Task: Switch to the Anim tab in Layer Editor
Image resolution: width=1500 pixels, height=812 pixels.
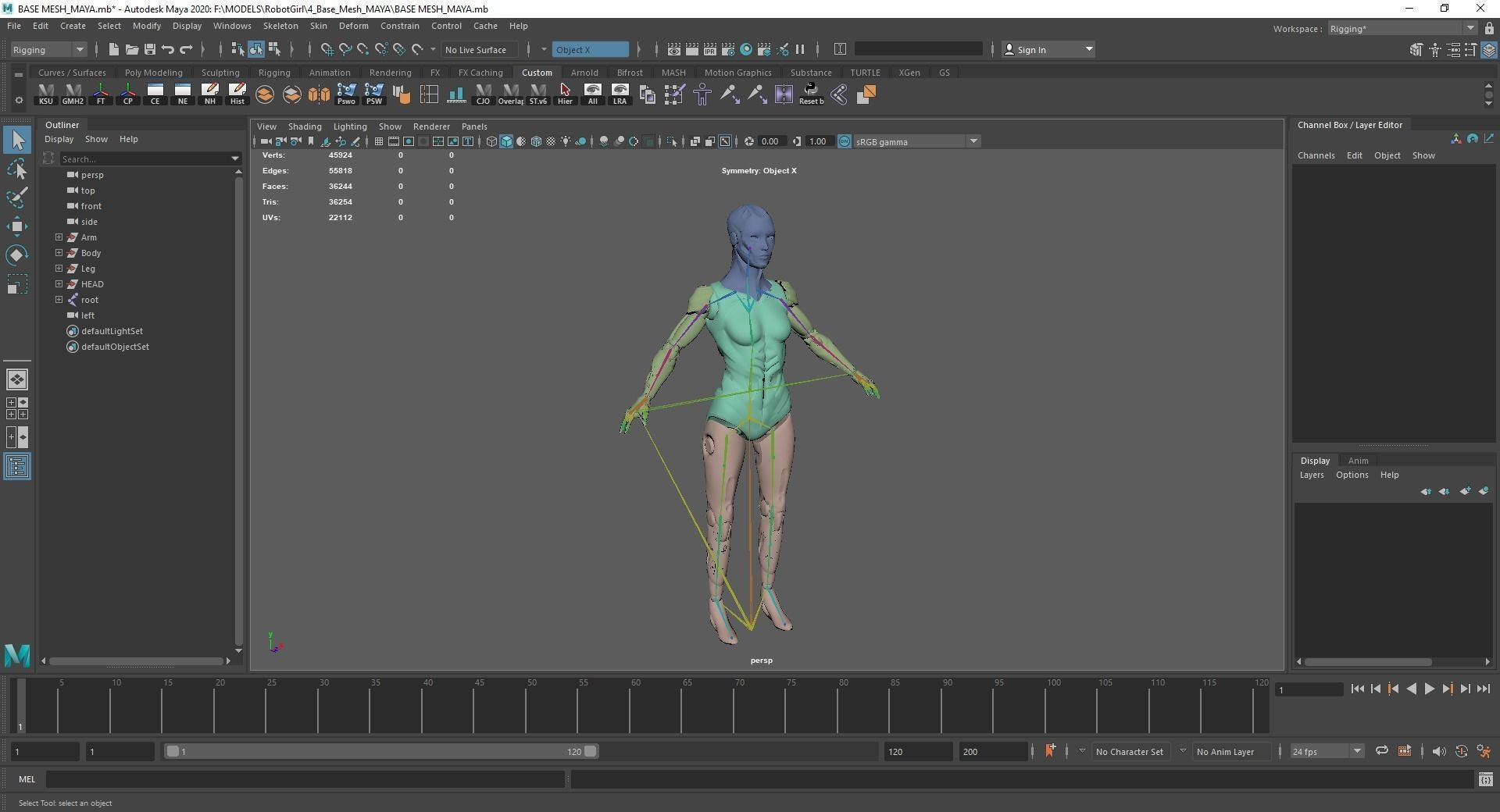Action: coord(1358,461)
